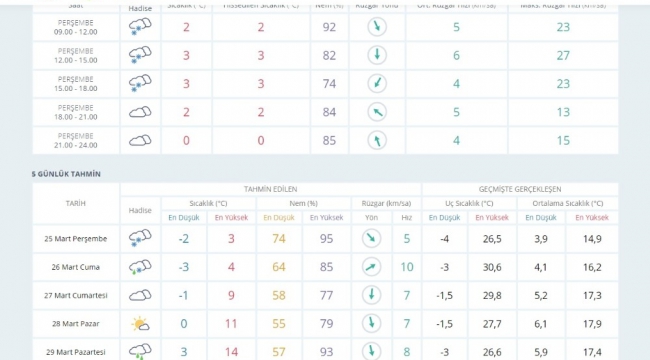Click the 5 GÜNLÜK TAHMİN heading
This screenshot has width=650, height=360.
click(66, 174)
